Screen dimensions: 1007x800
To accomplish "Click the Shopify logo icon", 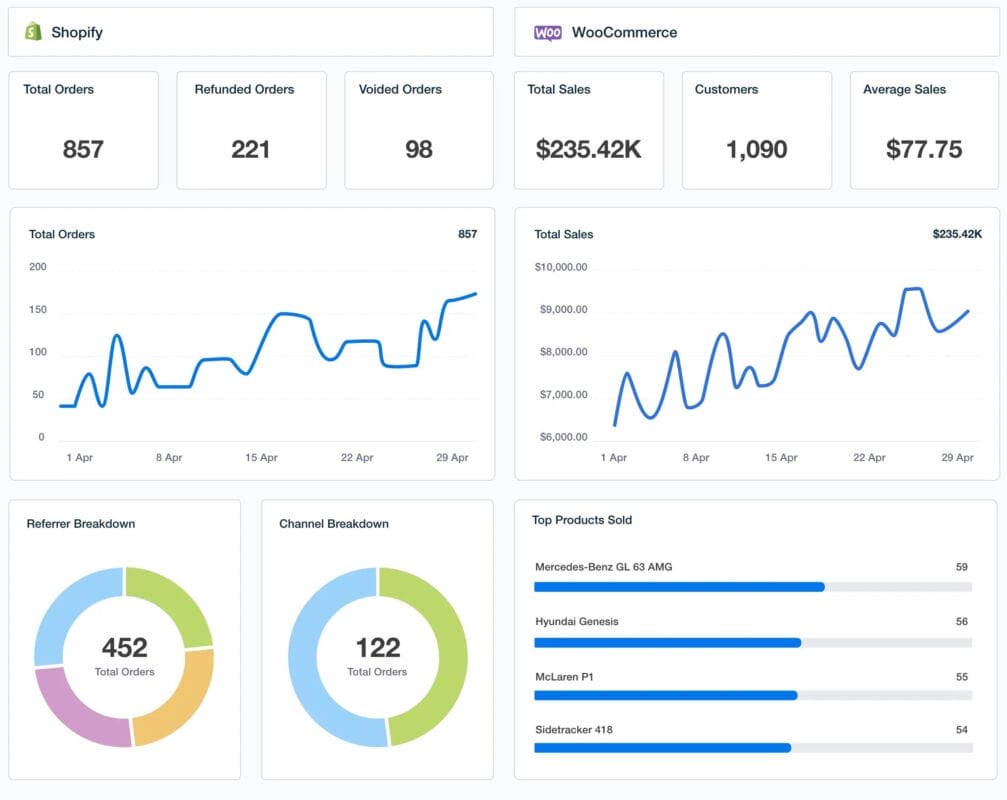I will [34, 31].
